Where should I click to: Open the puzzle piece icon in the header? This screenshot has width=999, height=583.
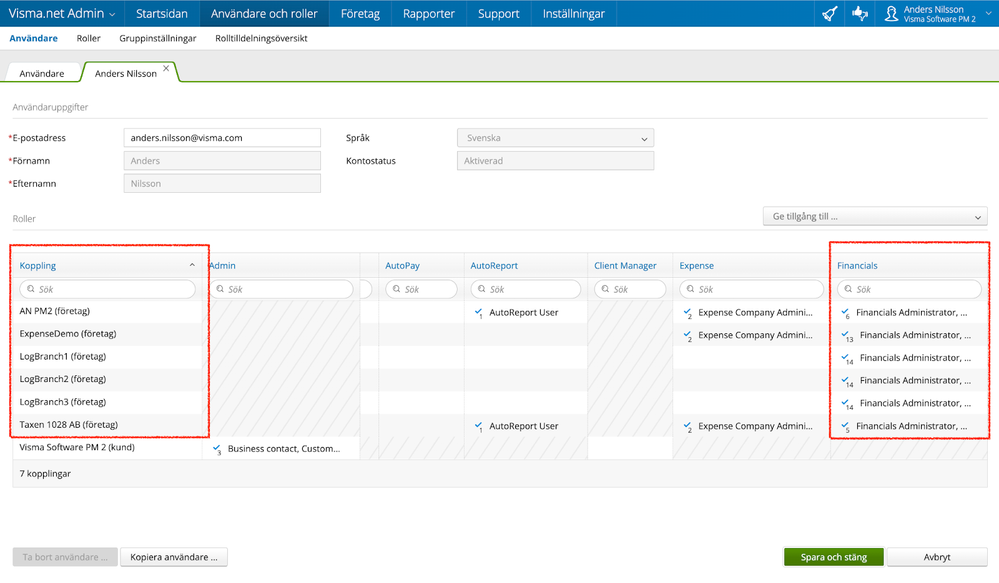pos(859,13)
